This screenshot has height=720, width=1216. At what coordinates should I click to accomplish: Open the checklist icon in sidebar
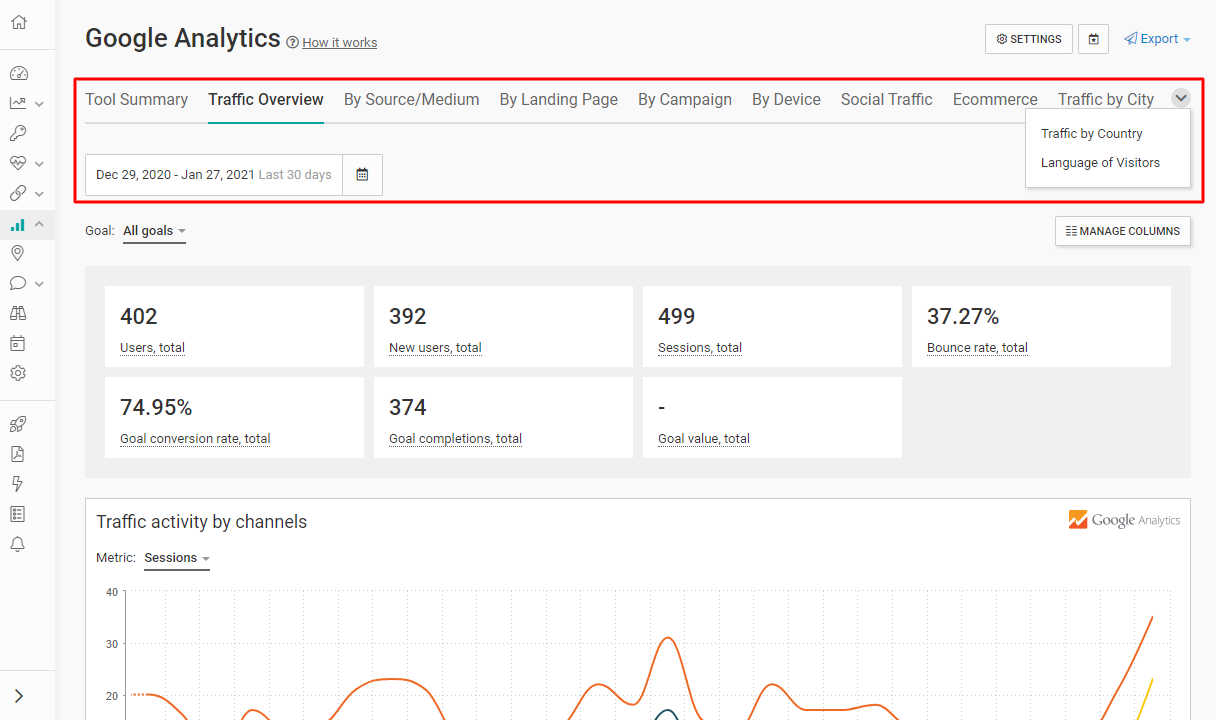tap(18, 514)
